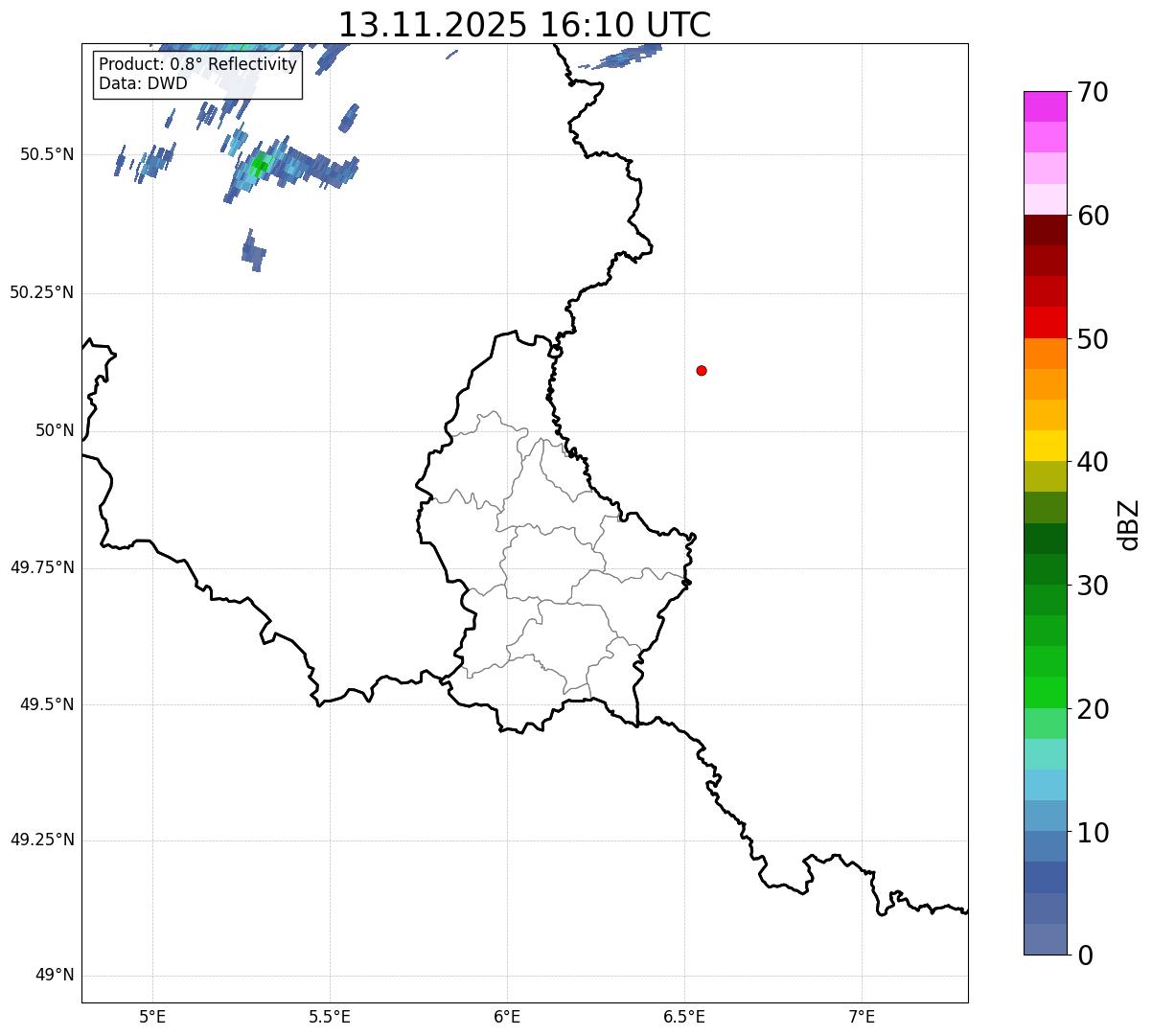Click the '5.5°E' longitude label
The width and height of the screenshot is (1152, 1036).
tap(330, 1017)
